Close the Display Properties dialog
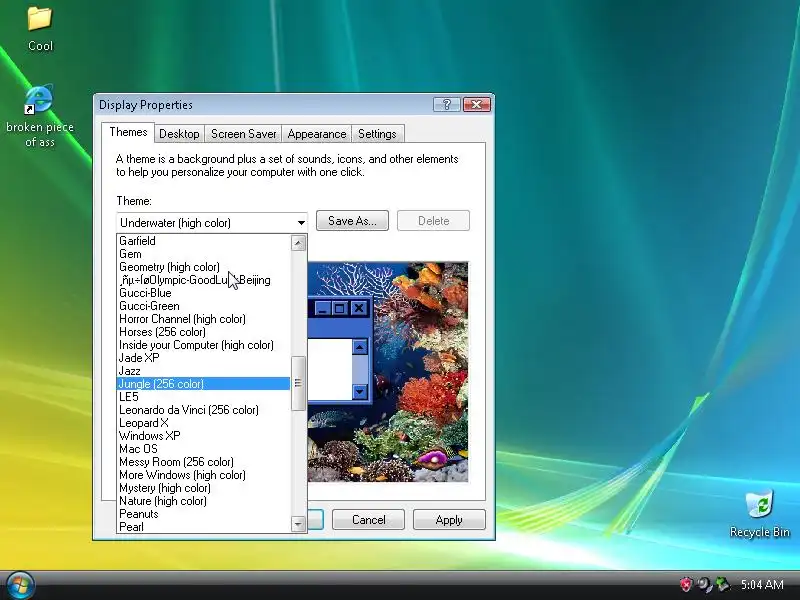 [x=477, y=105]
